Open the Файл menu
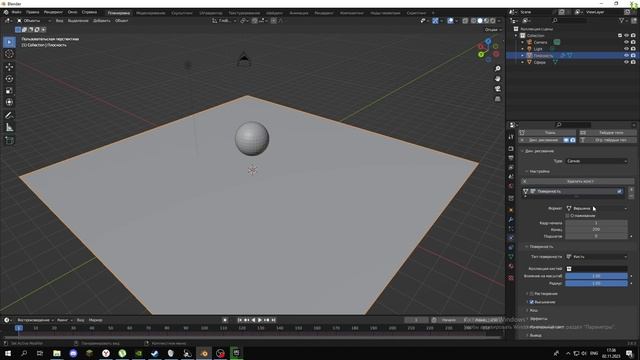640x360 pixels. pos(16,12)
